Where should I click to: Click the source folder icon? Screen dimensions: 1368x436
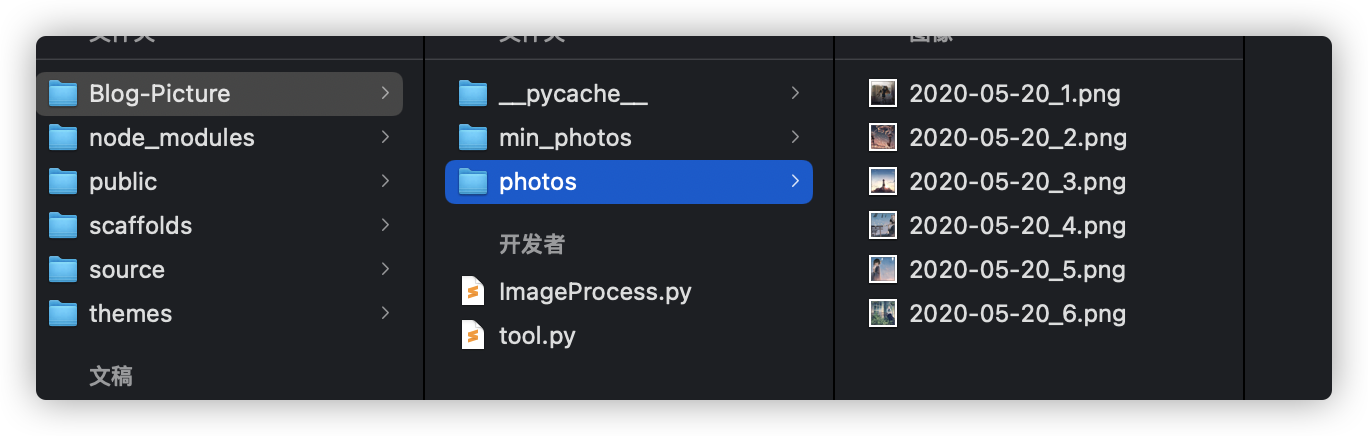[63, 270]
